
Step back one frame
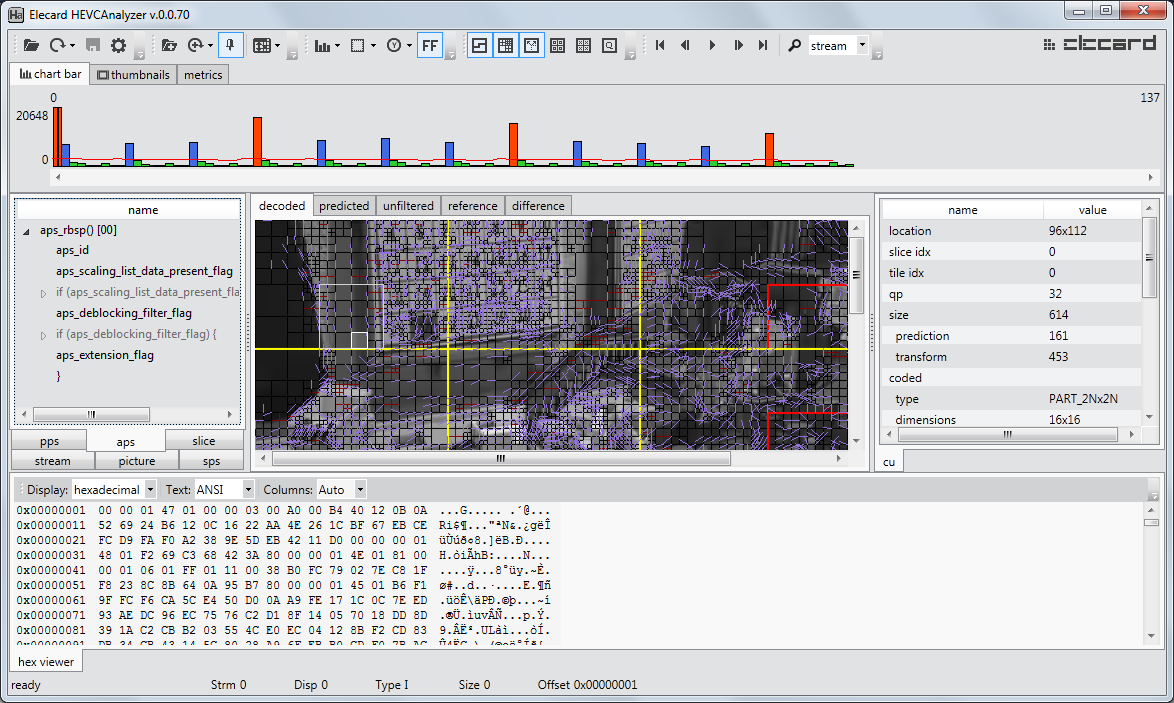(685, 46)
